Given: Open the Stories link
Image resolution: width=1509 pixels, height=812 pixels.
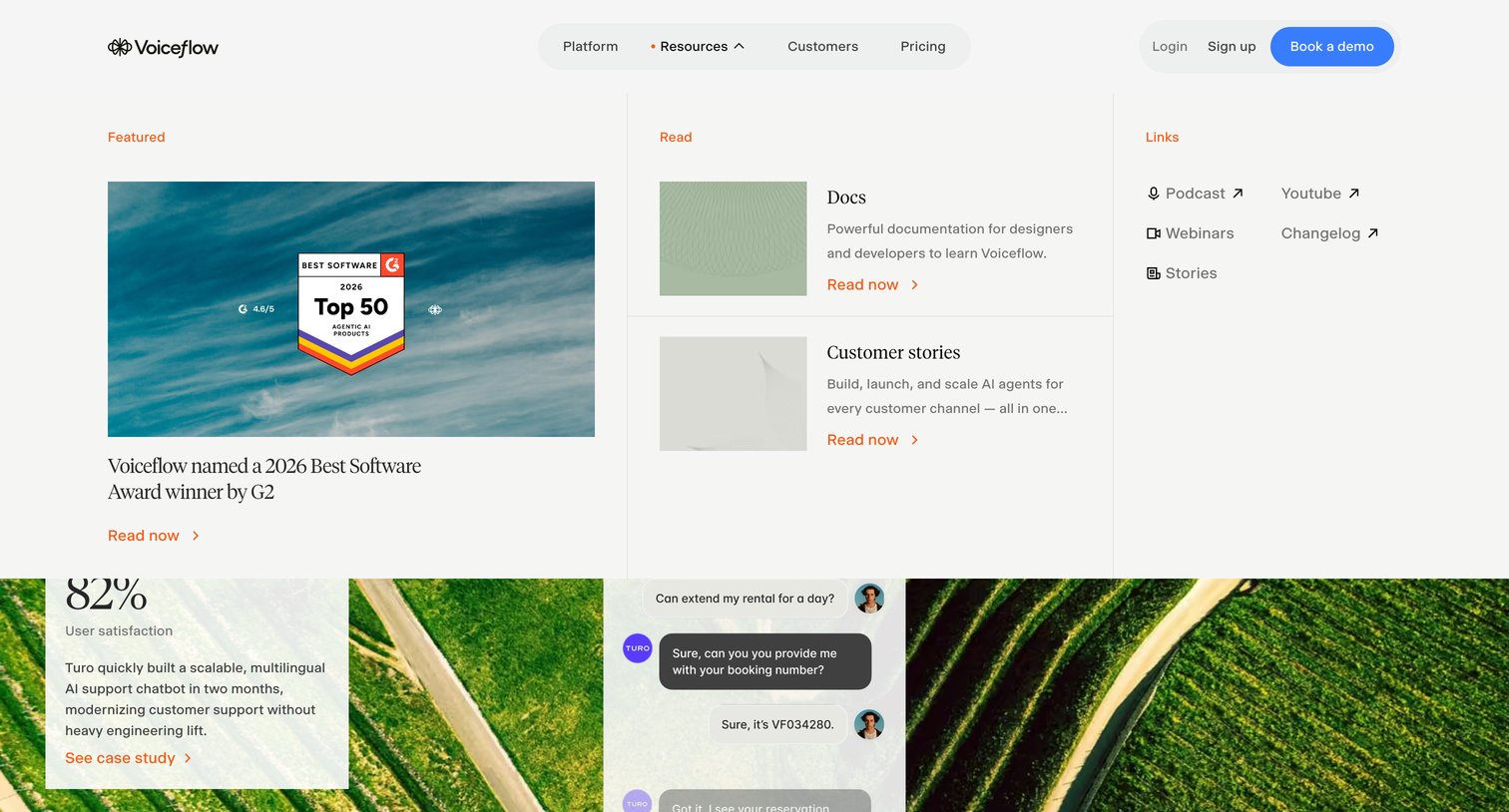Looking at the screenshot, I should (1191, 273).
